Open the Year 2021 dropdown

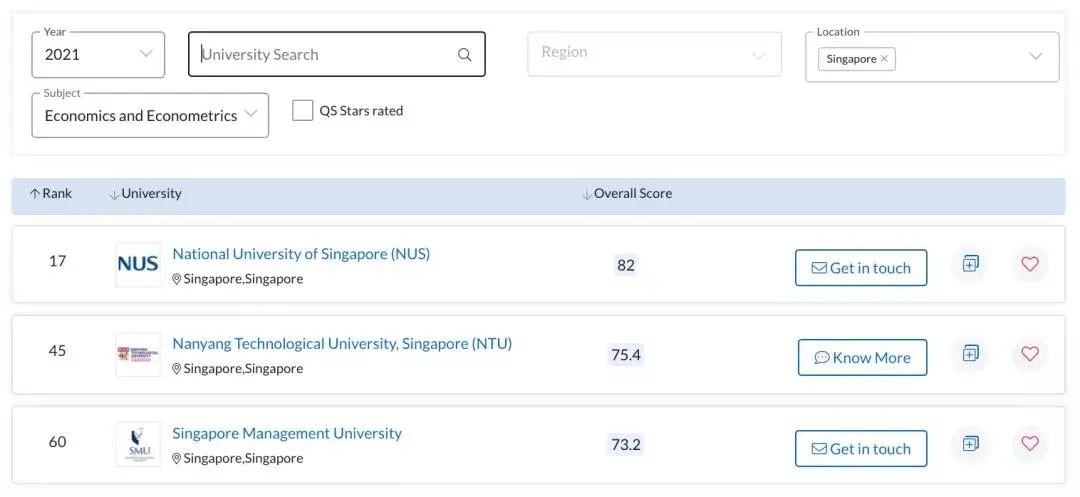tap(98, 54)
